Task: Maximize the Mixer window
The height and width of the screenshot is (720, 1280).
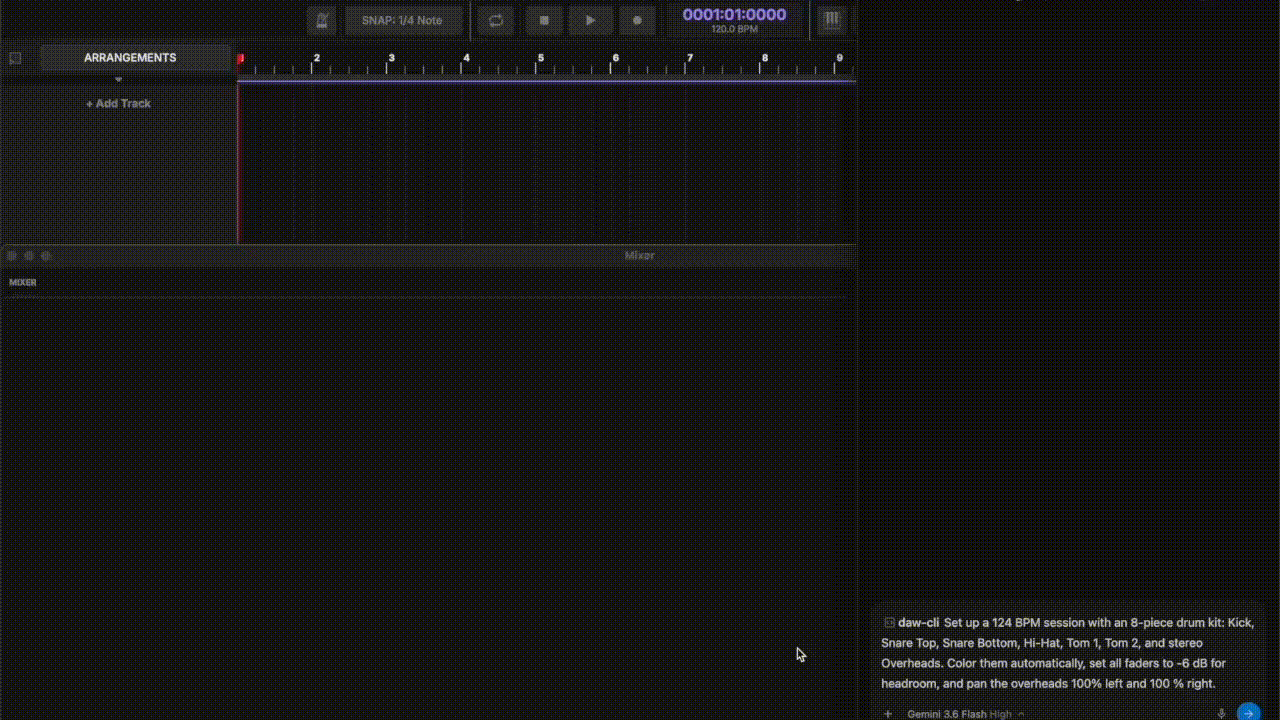Action: point(46,256)
